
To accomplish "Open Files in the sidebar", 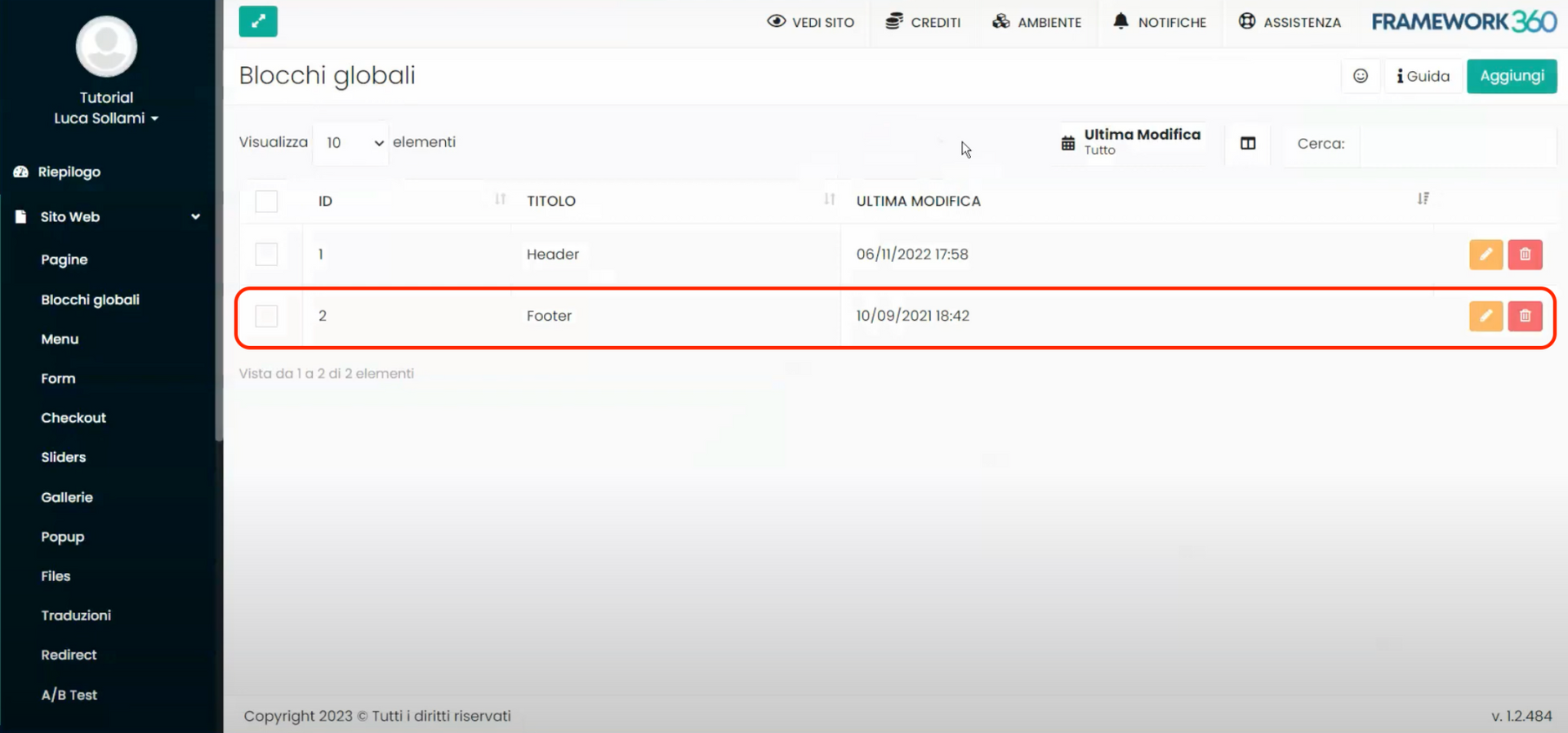I will click(56, 576).
